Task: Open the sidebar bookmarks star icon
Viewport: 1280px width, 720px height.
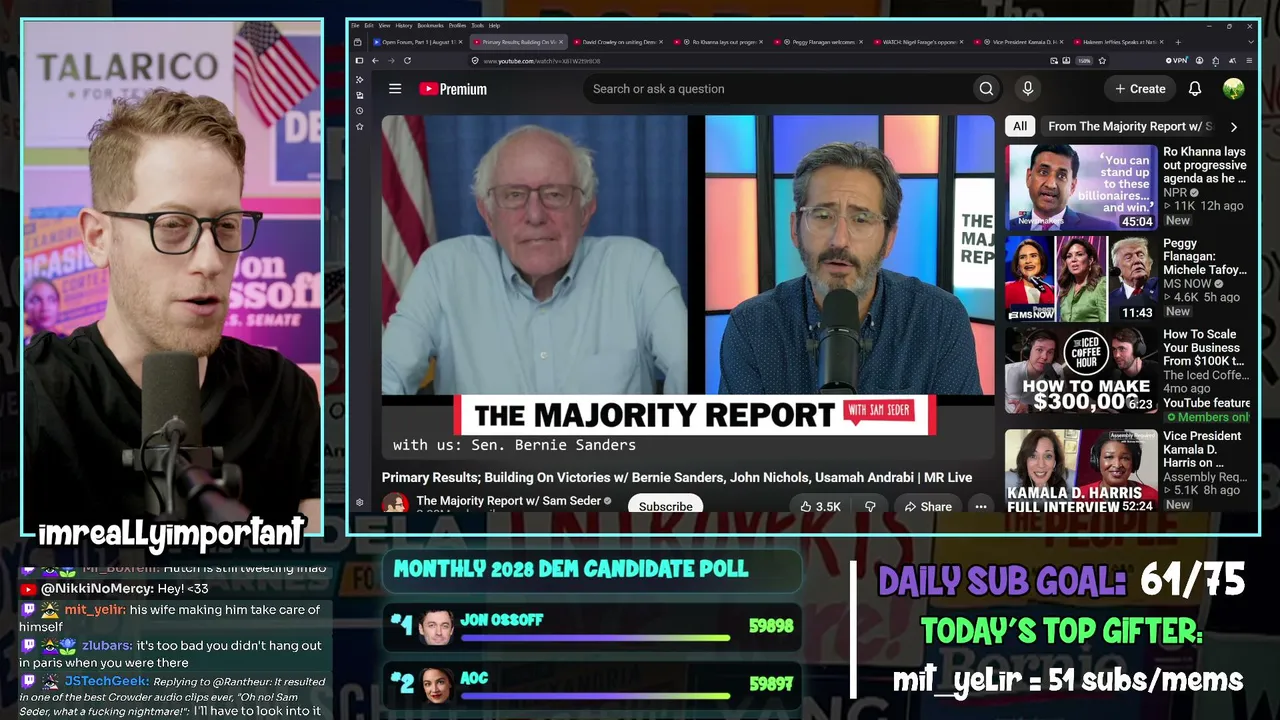Action: pos(359,126)
